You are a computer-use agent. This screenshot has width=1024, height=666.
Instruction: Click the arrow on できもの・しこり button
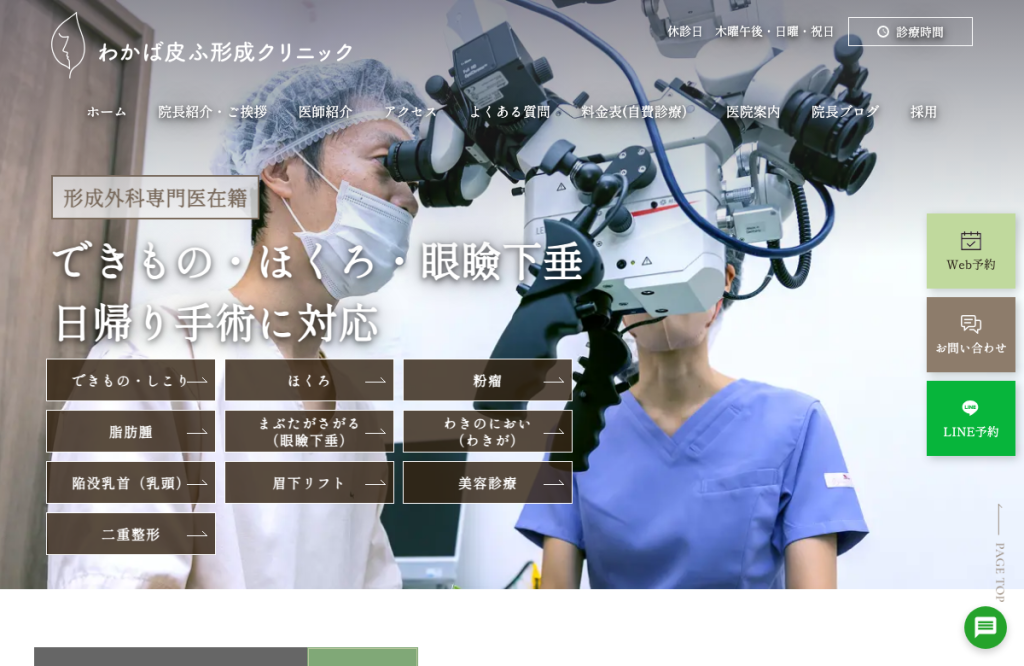point(197,381)
